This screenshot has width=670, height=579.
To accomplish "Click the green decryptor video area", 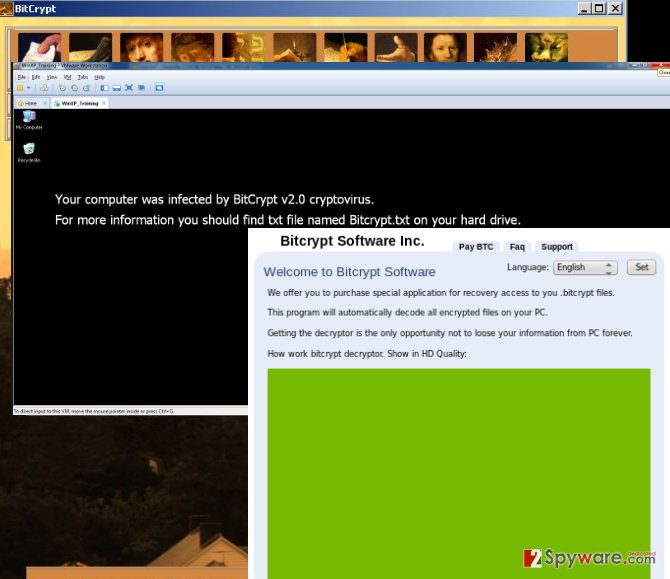I will click(x=459, y=473).
